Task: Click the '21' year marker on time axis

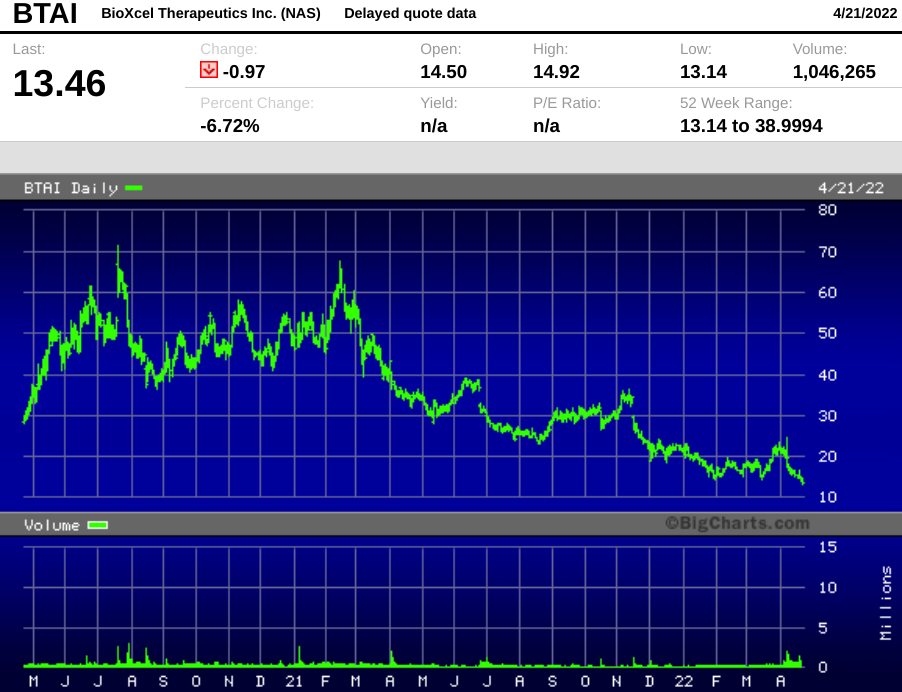Action: tap(293, 682)
